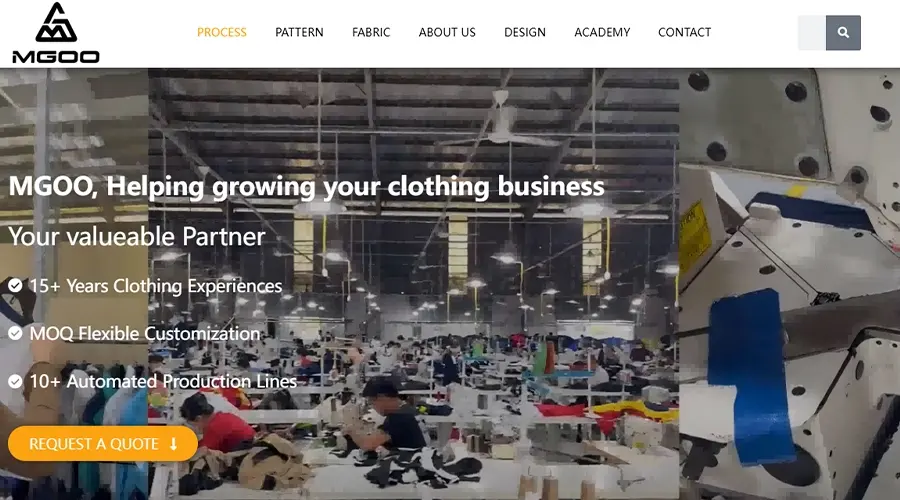Click checkmark icon beside 15+ Years Clothing Experiences
Viewport: 900px width, 500px height.
click(x=15, y=285)
